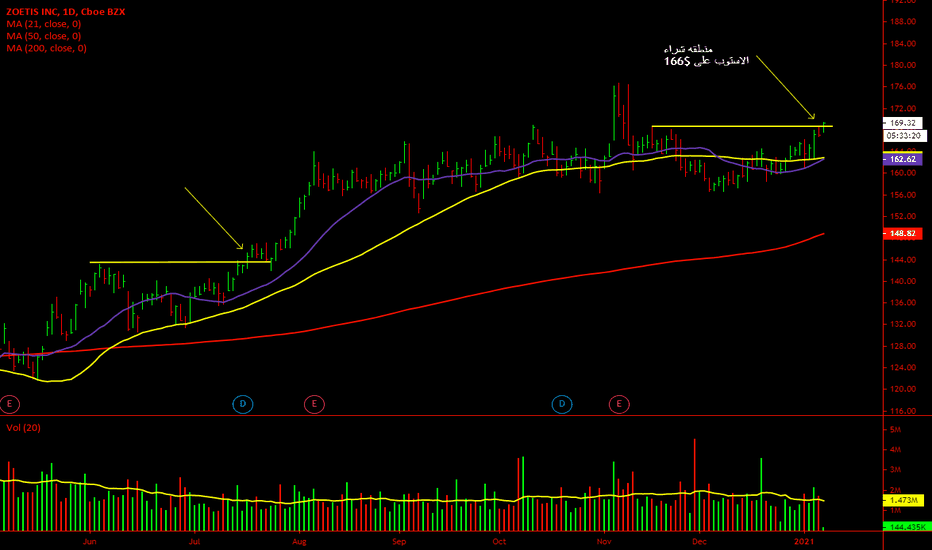Click the 156.00 price scale value
The width and height of the screenshot is (932, 550).
903,194
